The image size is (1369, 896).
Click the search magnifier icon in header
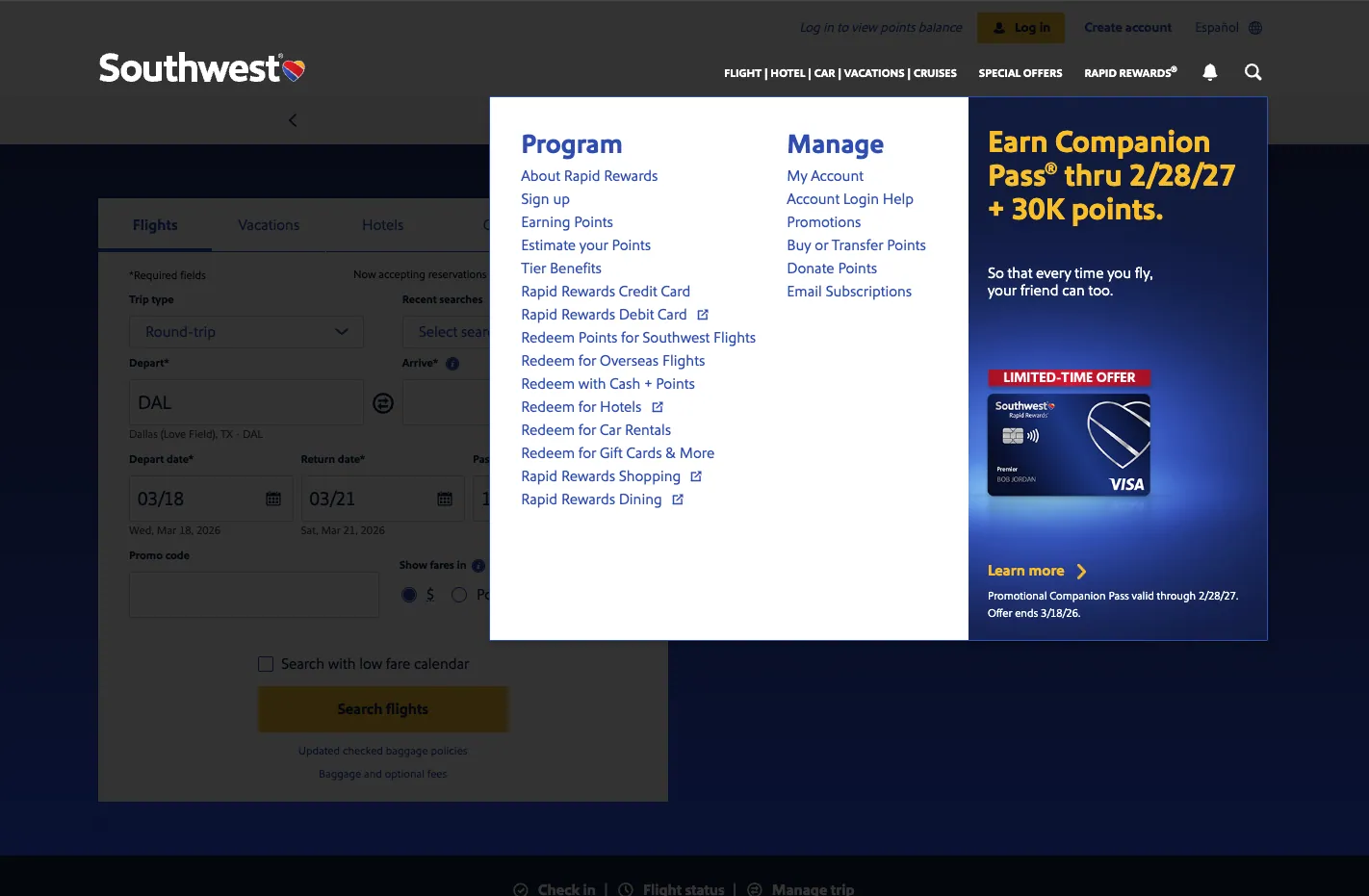[x=1253, y=72]
